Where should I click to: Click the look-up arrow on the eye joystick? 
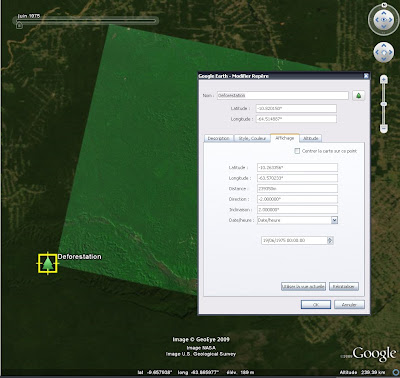click(x=383, y=13)
